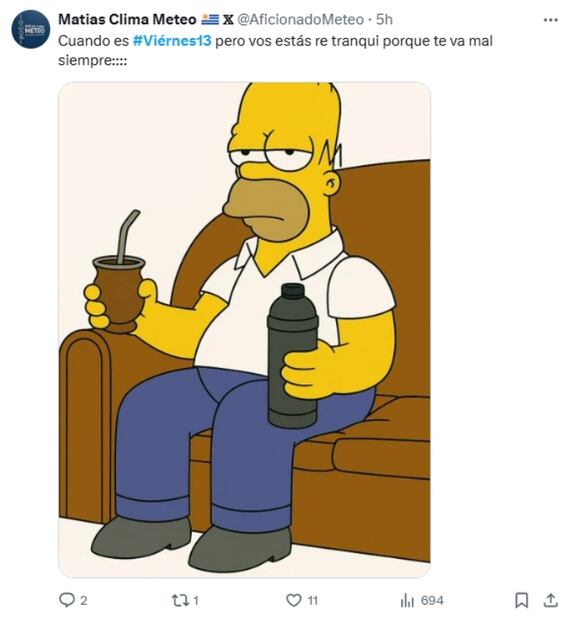Click the Uruguay flag emoji beside name
The width and height of the screenshot is (575, 620).
tap(210, 19)
